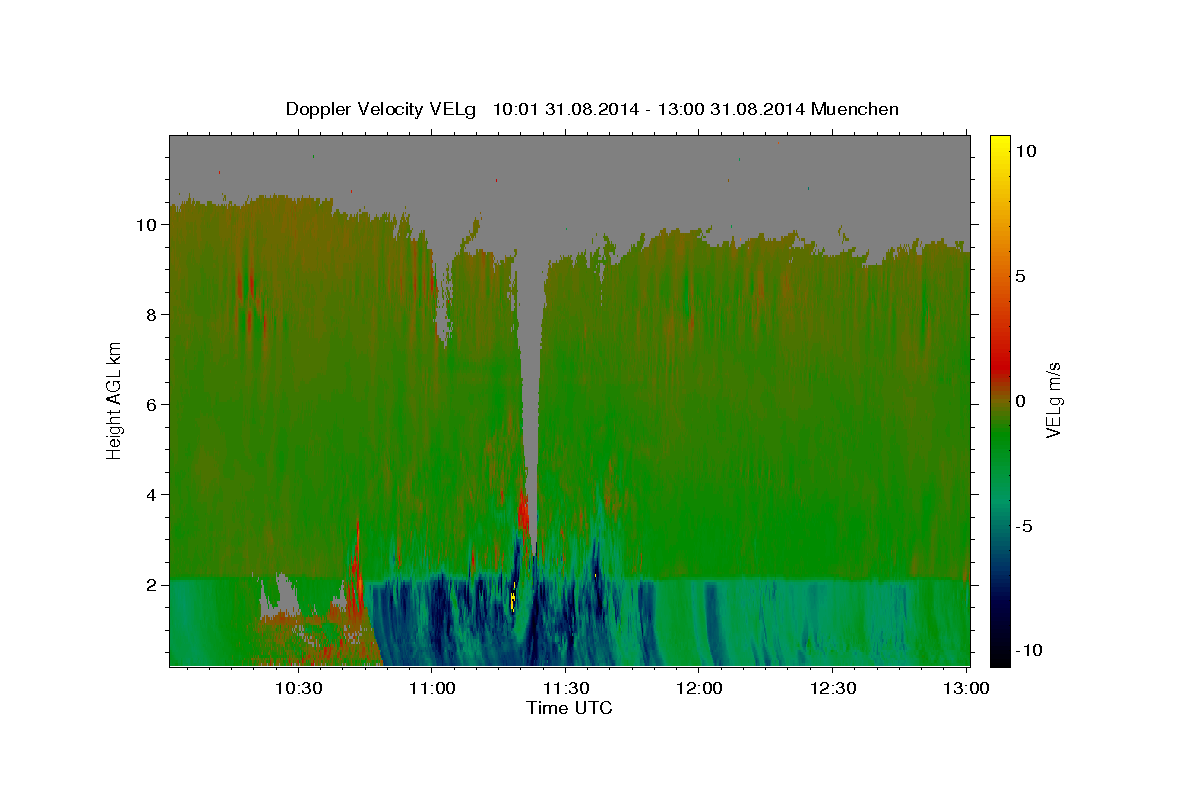This screenshot has width=1200, height=800.
Task: Click the yellow top of the colorbar
Action: point(999,145)
